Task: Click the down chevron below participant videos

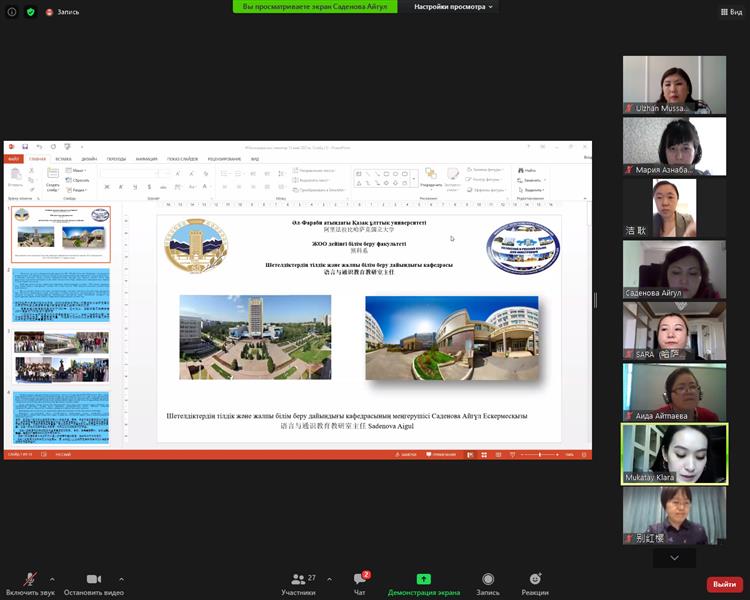Action: pos(674,558)
